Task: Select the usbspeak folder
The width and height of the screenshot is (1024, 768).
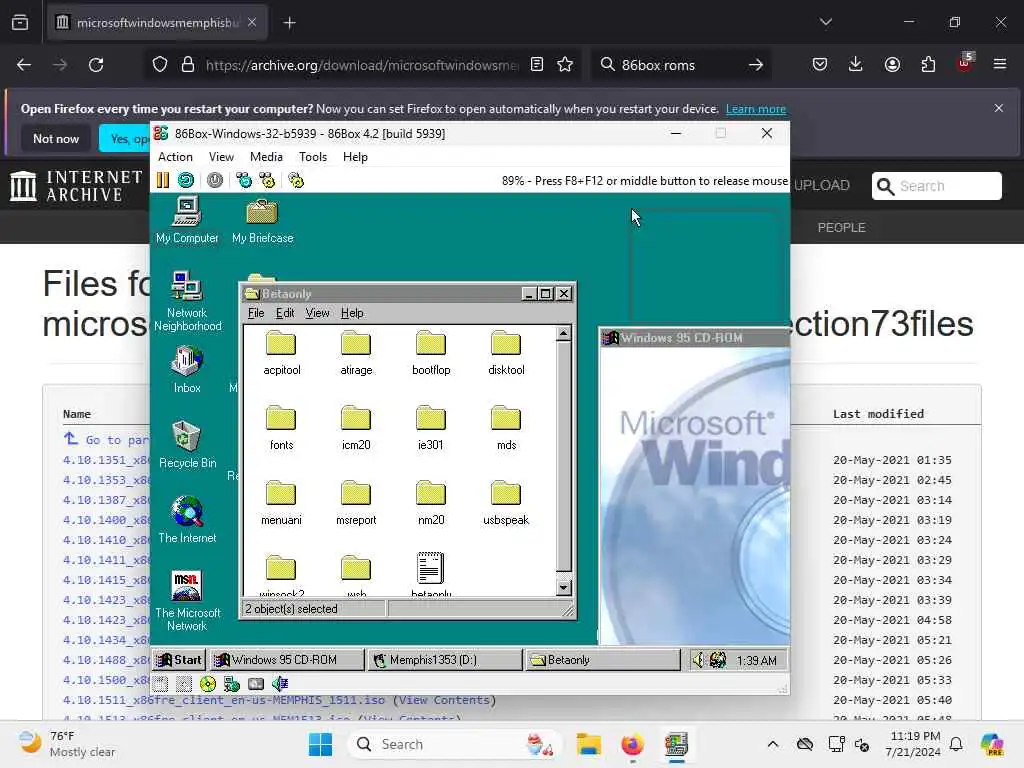Action: [x=506, y=503]
